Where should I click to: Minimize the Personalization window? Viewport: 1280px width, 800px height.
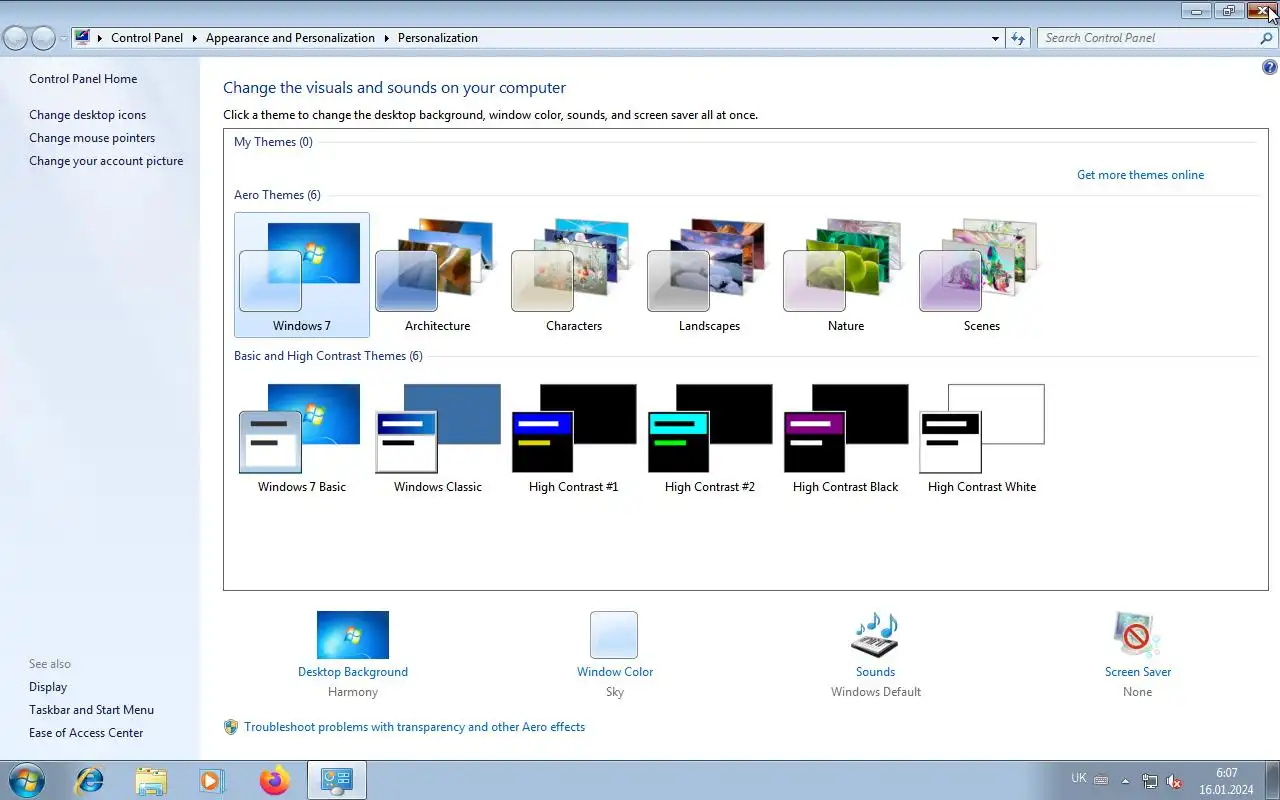(x=1196, y=11)
